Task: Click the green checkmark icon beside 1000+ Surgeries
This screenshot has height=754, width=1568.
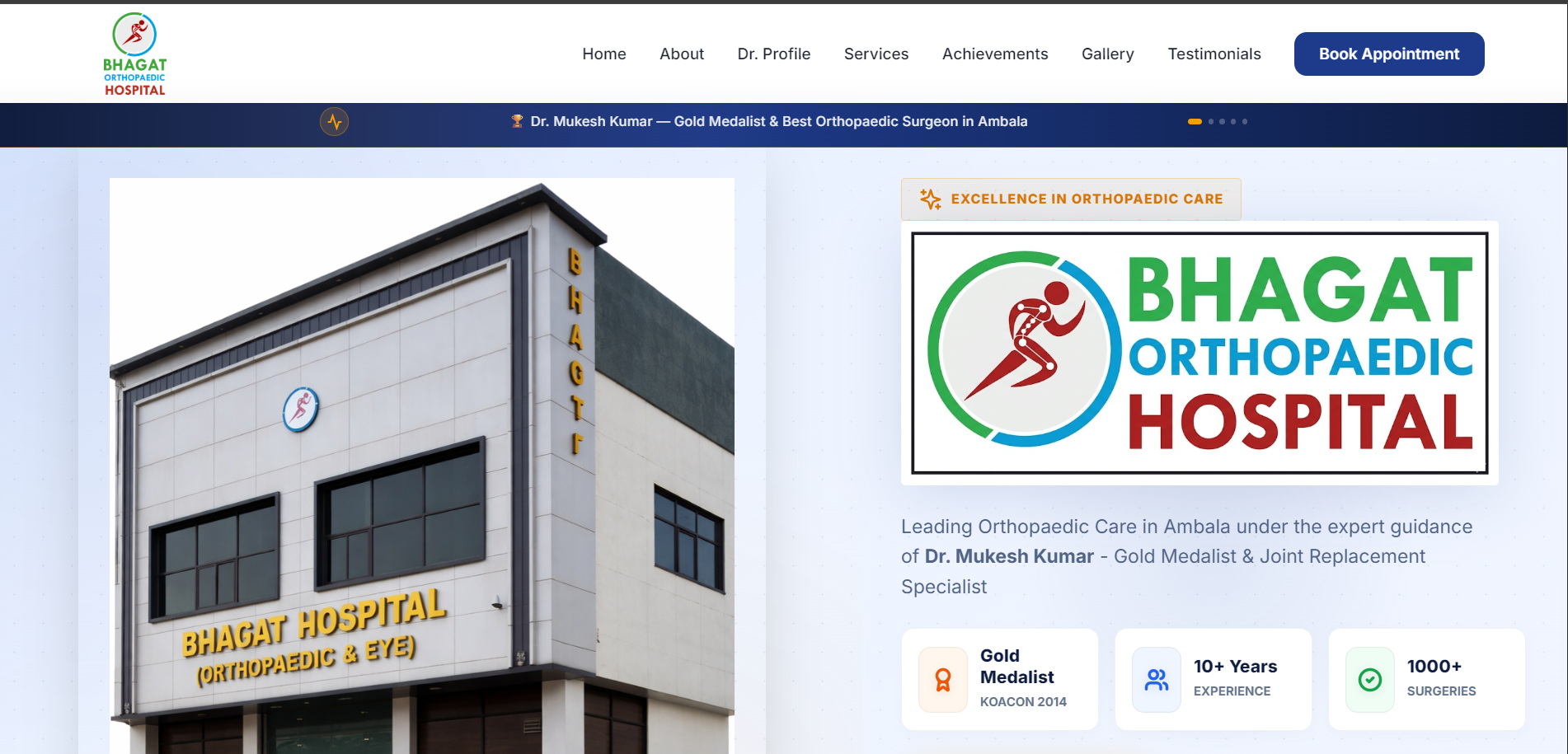Action: click(1369, 680)
